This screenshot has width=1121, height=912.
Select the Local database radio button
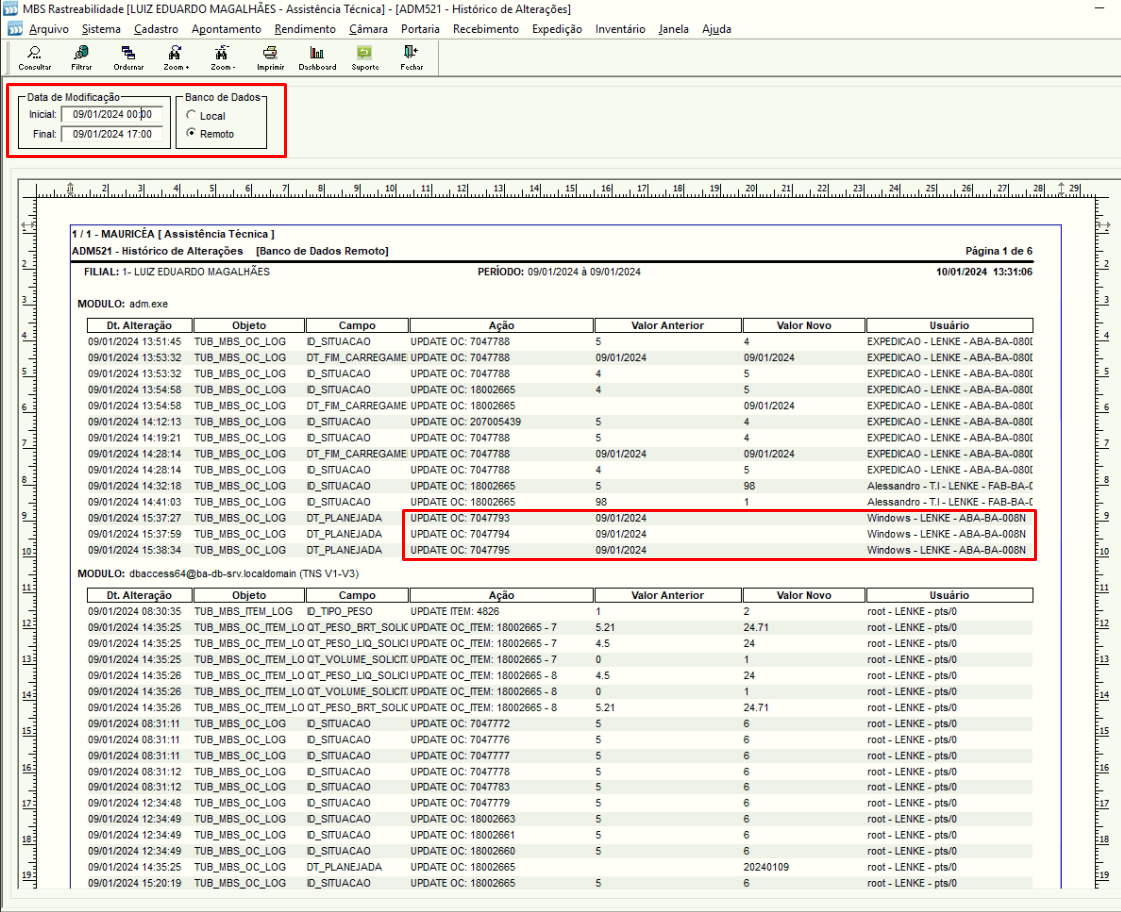click(191, 115)
